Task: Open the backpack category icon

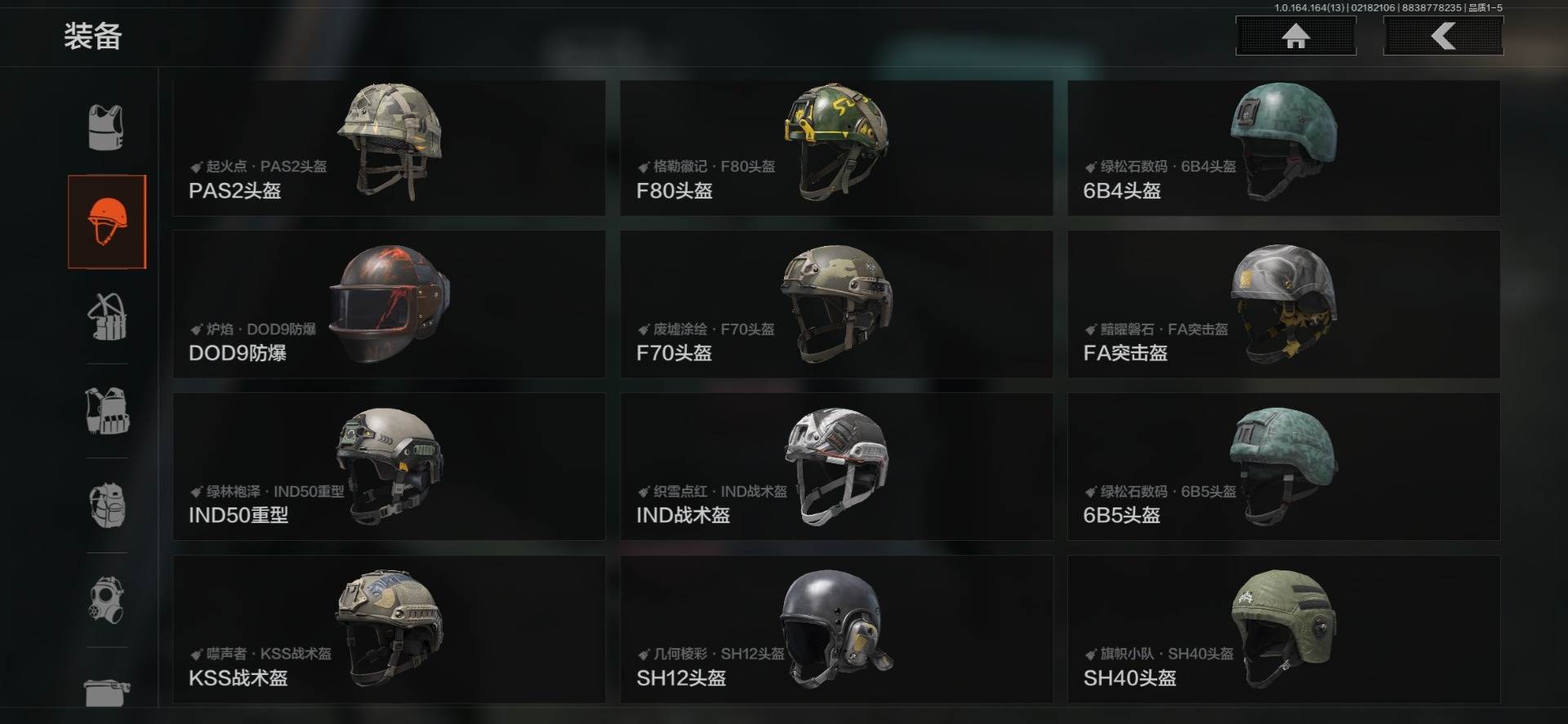Action: pyautogui.click(x=107, y=505)
